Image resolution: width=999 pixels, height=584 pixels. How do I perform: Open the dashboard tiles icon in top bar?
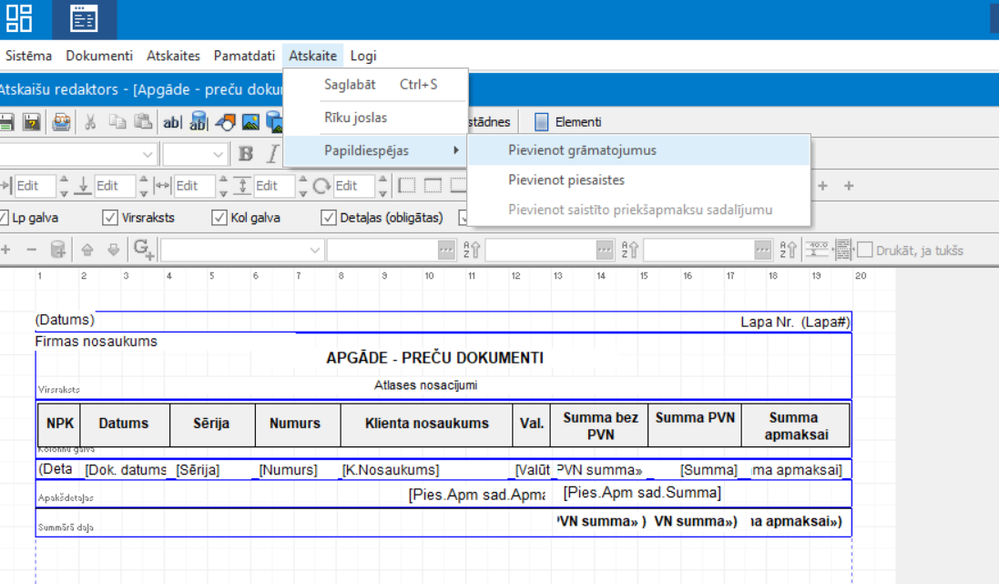(x=19, y=18)
